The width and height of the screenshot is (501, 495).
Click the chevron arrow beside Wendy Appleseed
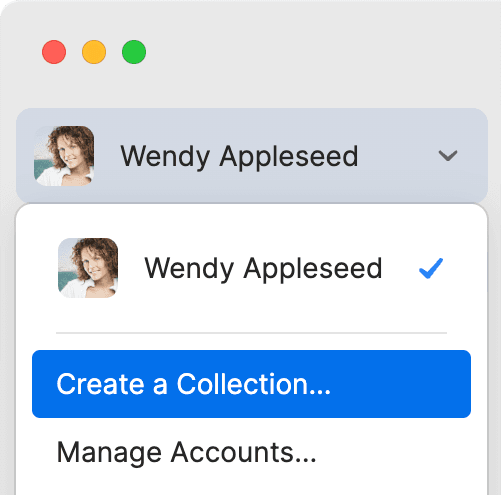(448, 156)
